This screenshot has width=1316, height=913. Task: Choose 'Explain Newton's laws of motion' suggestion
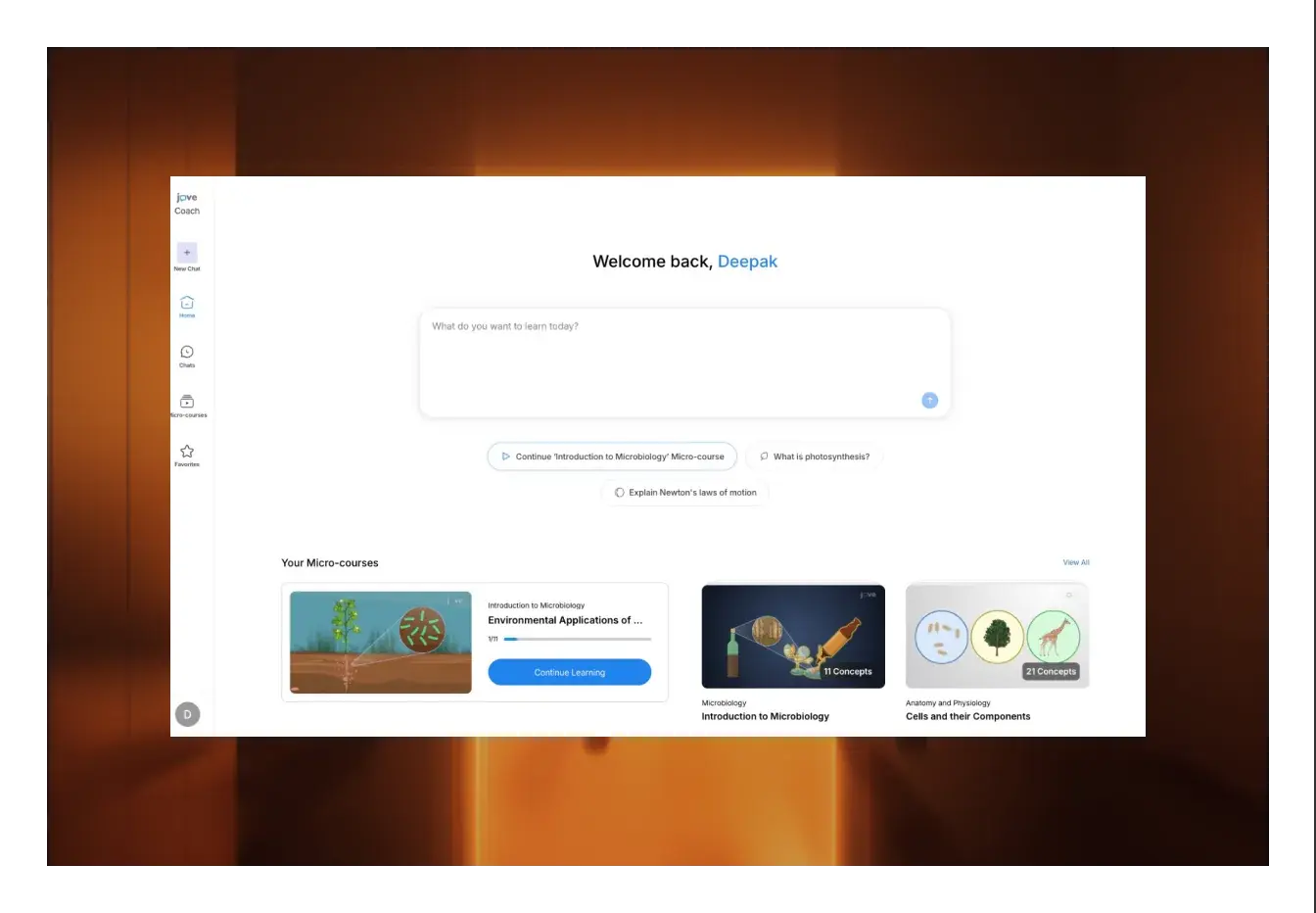coord(684,493)
